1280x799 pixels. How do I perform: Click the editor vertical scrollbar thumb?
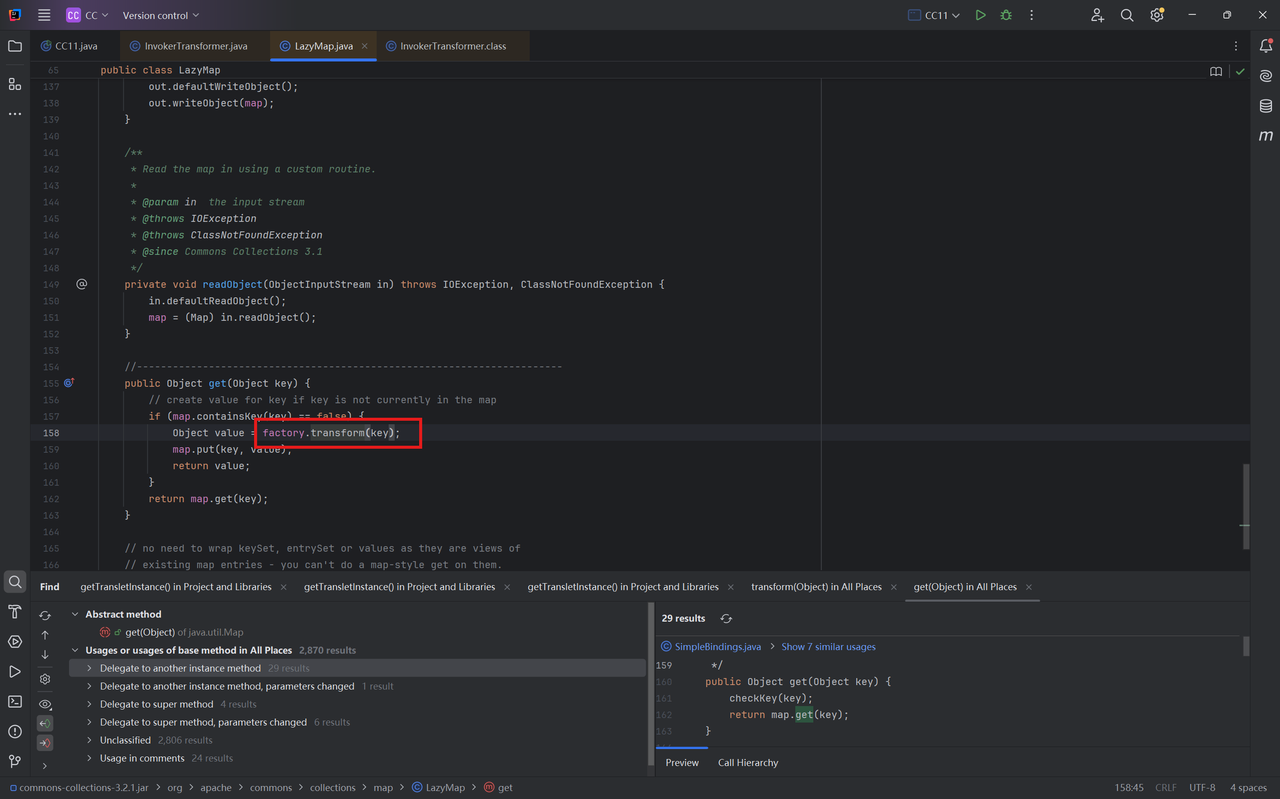1245,506
